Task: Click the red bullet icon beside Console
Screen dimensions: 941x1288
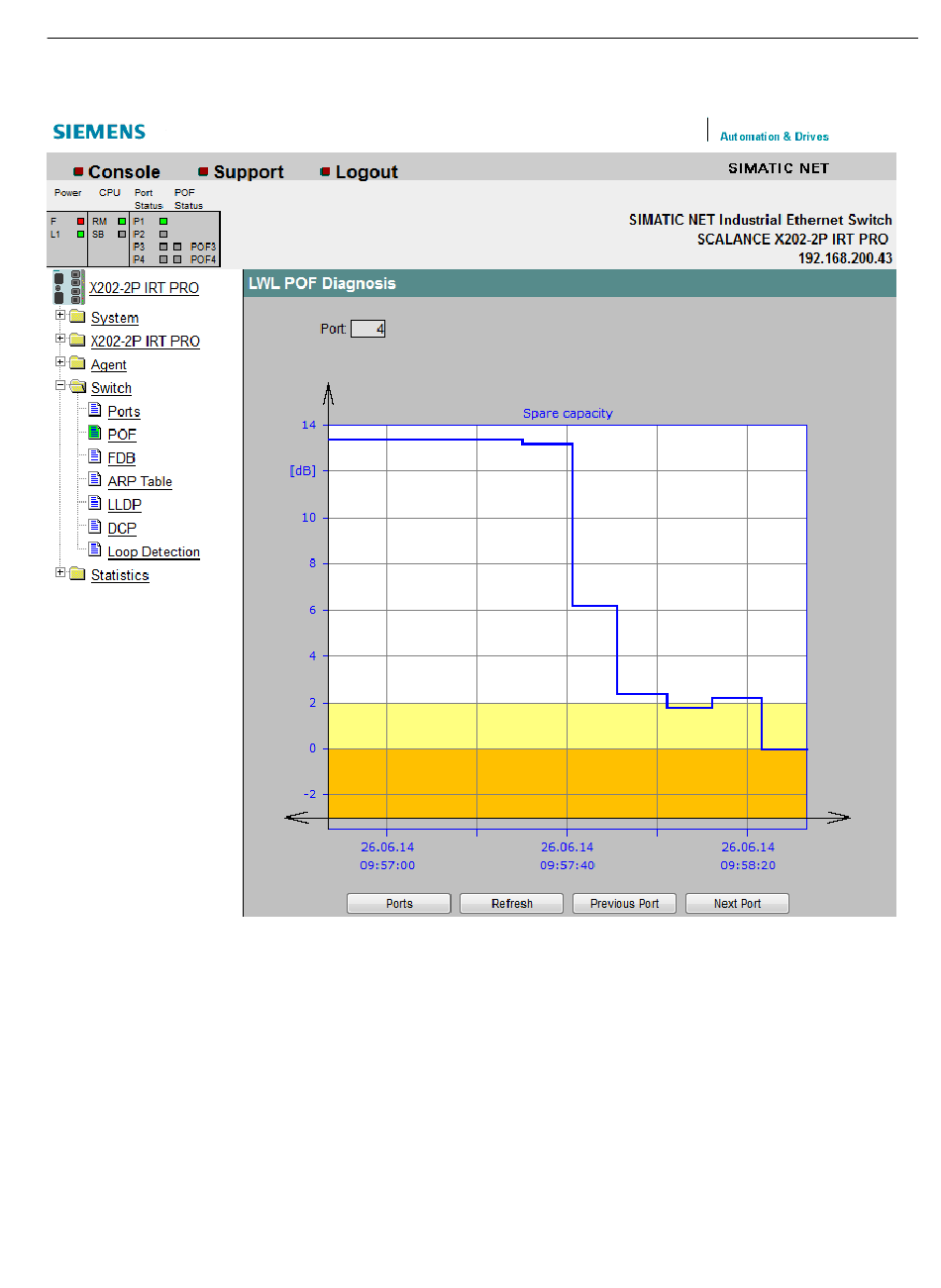Action: (x=78, y=172)
